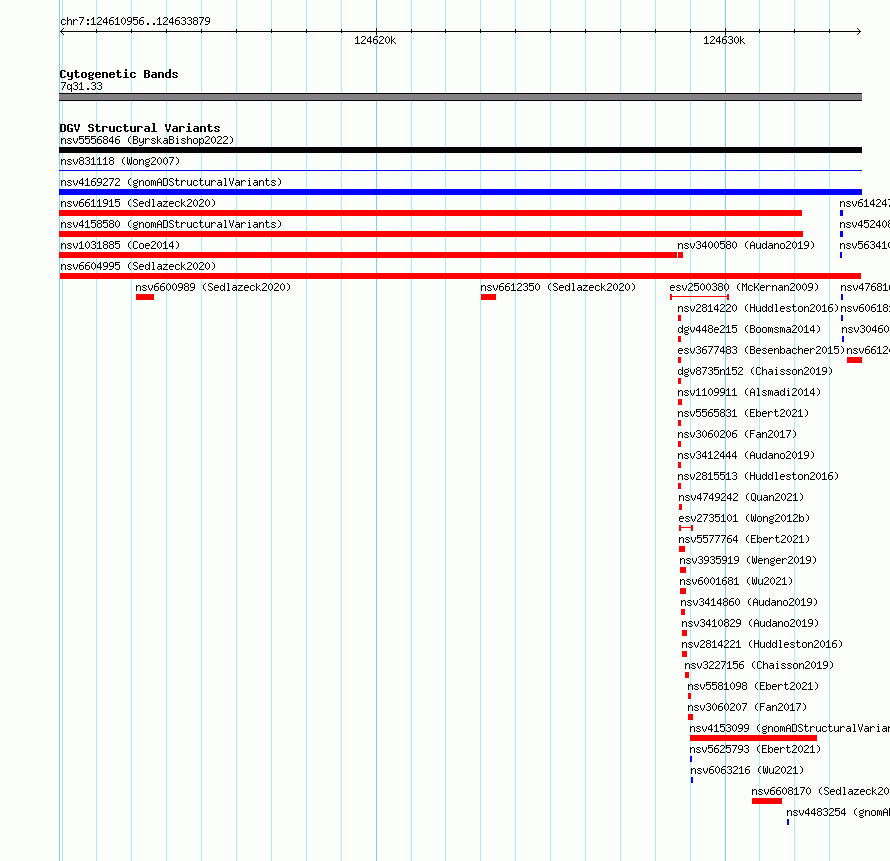Click the esv2500380 red interval line
This screenshot has height=861, width=890.
(699, 297)
